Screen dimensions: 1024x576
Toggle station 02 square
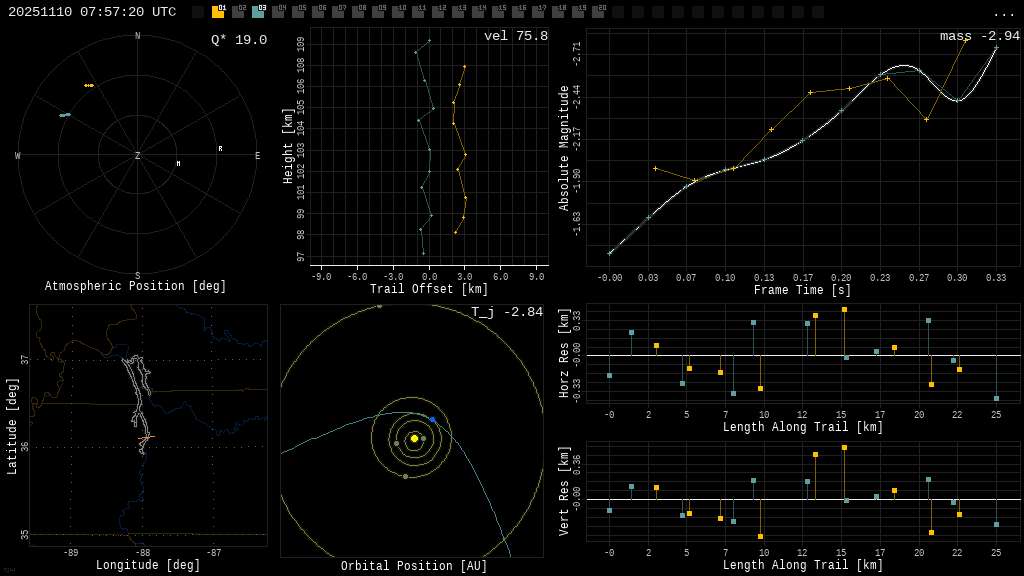tap(238, 12)
